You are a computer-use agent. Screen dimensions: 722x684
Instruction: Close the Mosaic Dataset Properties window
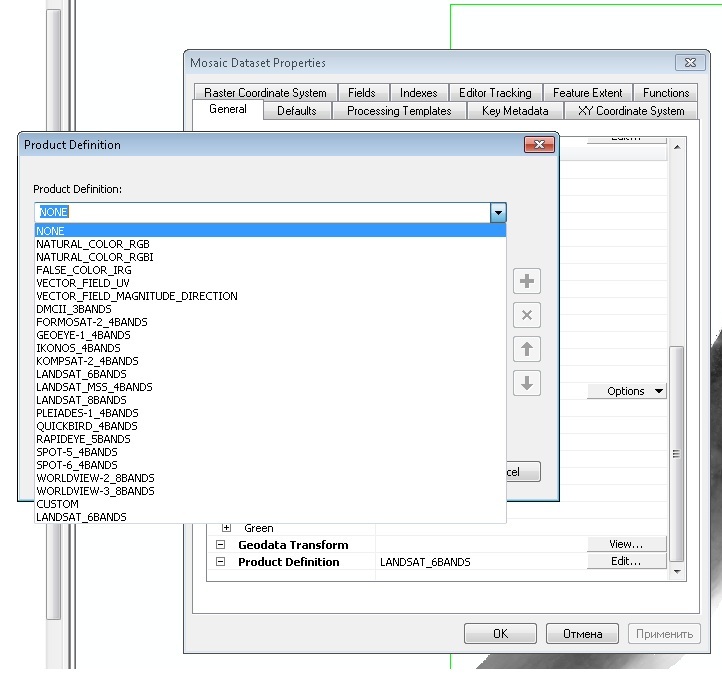[690, 63]
